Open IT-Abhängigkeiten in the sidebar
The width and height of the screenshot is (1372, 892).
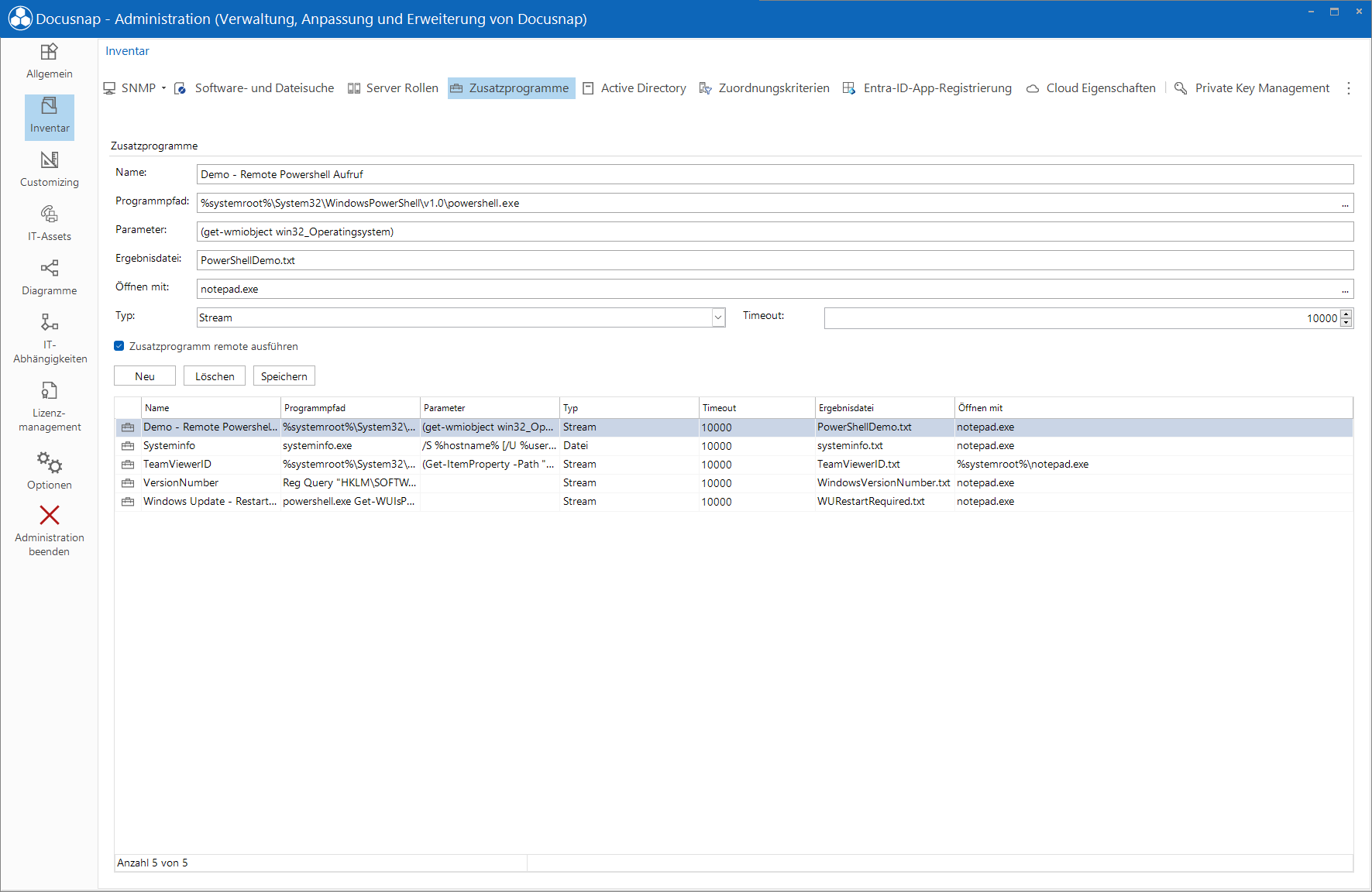click(x=49, y=339)
